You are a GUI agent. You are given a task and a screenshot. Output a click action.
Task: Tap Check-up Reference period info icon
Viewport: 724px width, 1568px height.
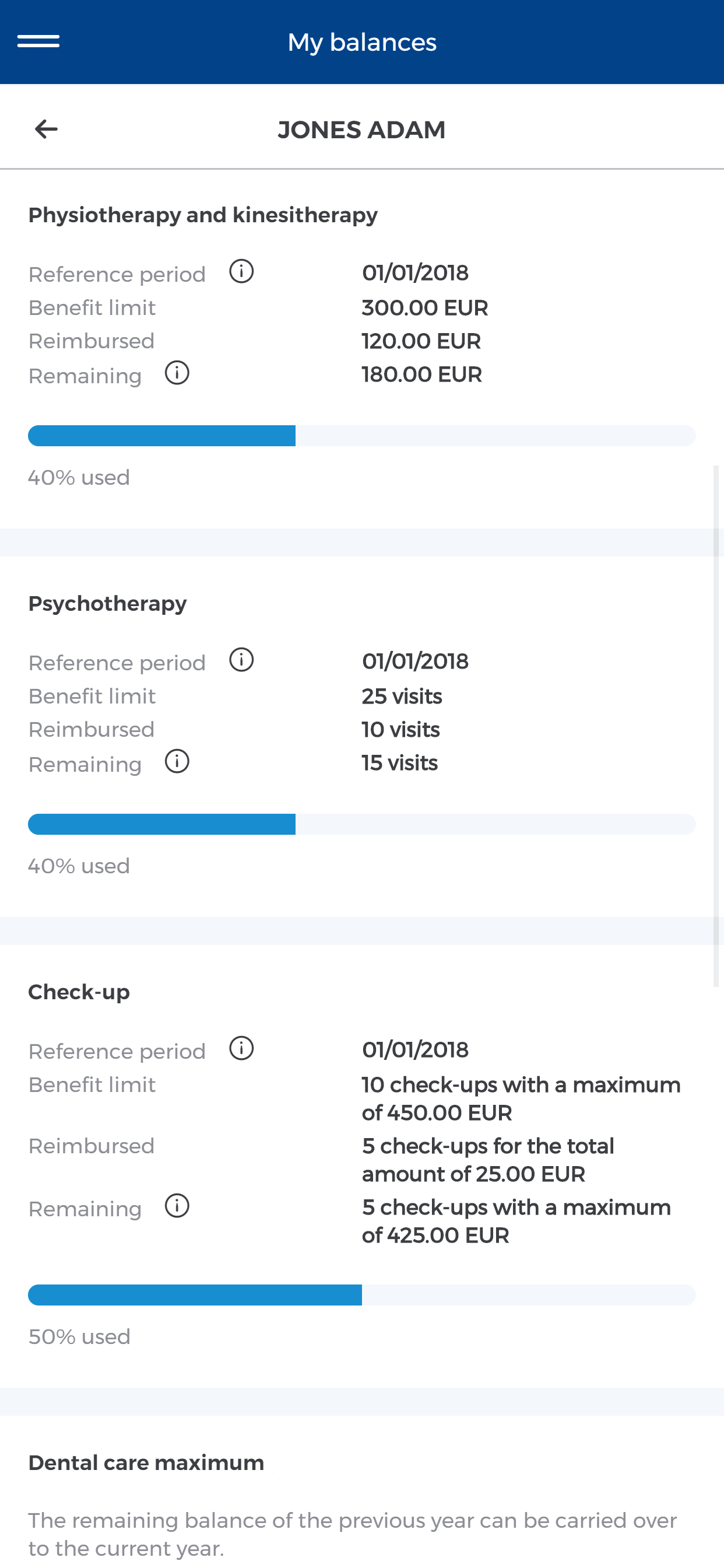click(241, 1048)
